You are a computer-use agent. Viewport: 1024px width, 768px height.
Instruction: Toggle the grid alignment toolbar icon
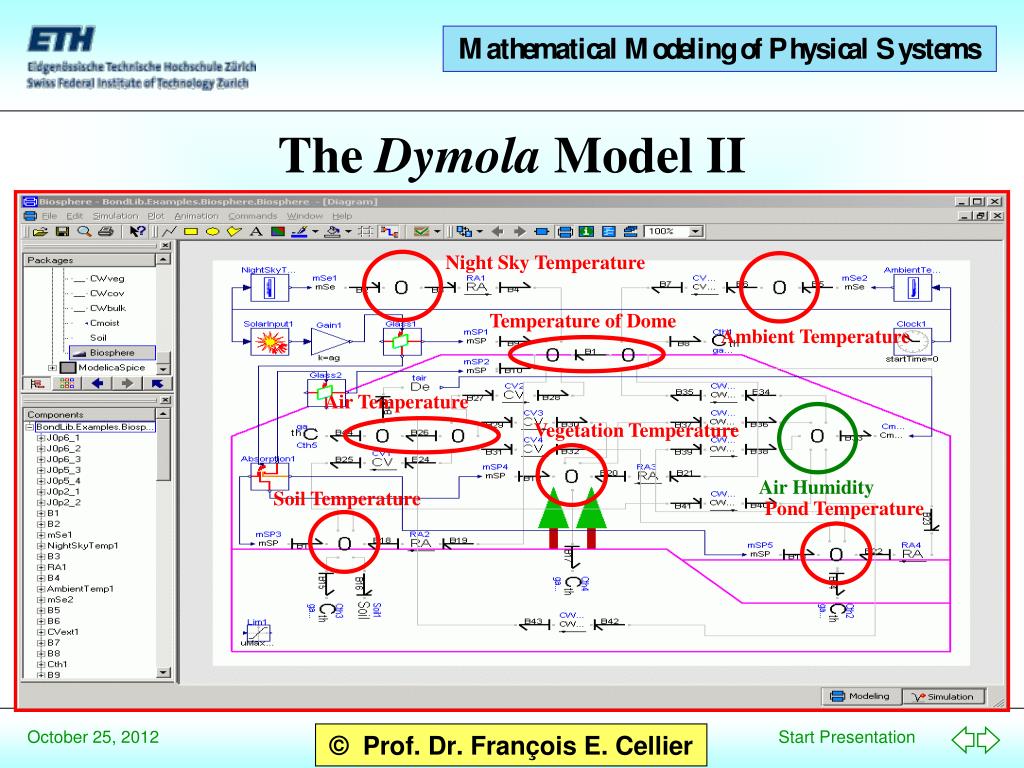(x=366, y=231)
